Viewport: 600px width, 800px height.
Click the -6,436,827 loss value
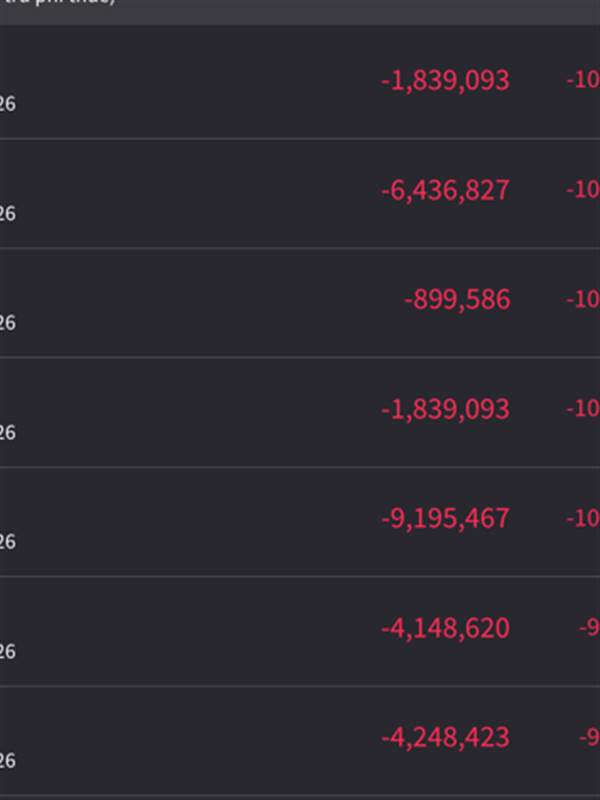pyautogui.click(x=445, y=190)
